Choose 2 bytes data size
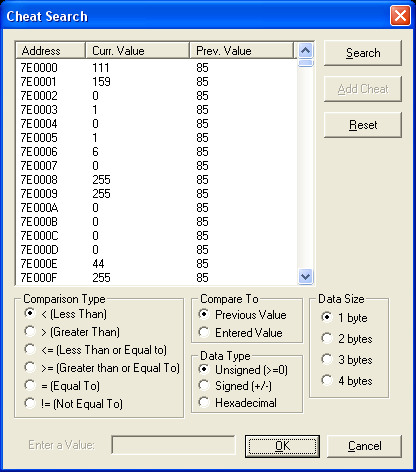The height and width of the screenshot is (473, 417). click(347, 339)
